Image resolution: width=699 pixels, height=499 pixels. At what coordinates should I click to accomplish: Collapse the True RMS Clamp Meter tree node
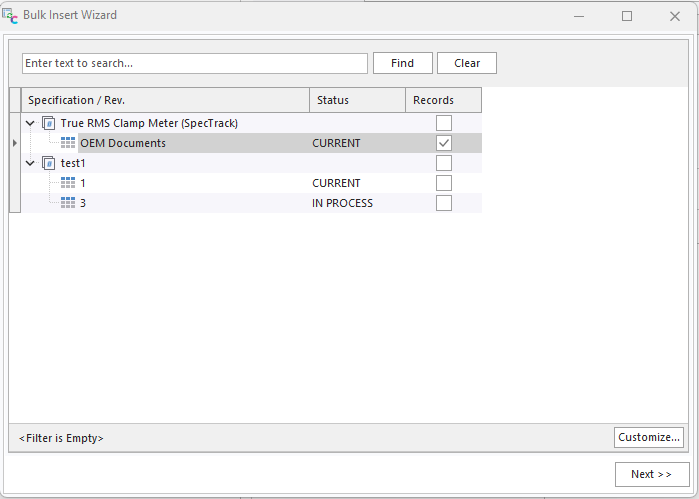coord(30,123)
